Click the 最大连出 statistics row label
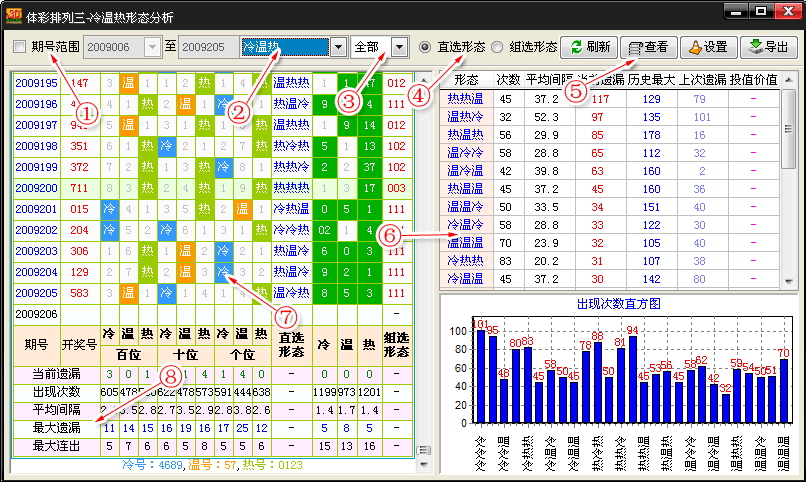This screenshot has width=806, height=482. tap(57, 446)
